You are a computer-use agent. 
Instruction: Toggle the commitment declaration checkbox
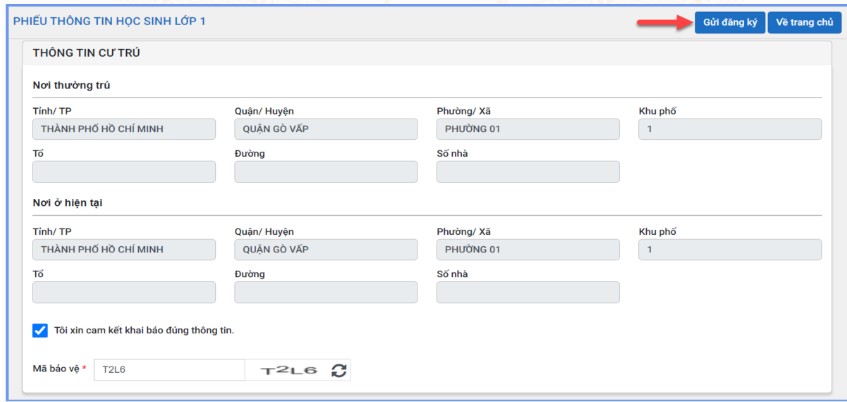point(40,330)
